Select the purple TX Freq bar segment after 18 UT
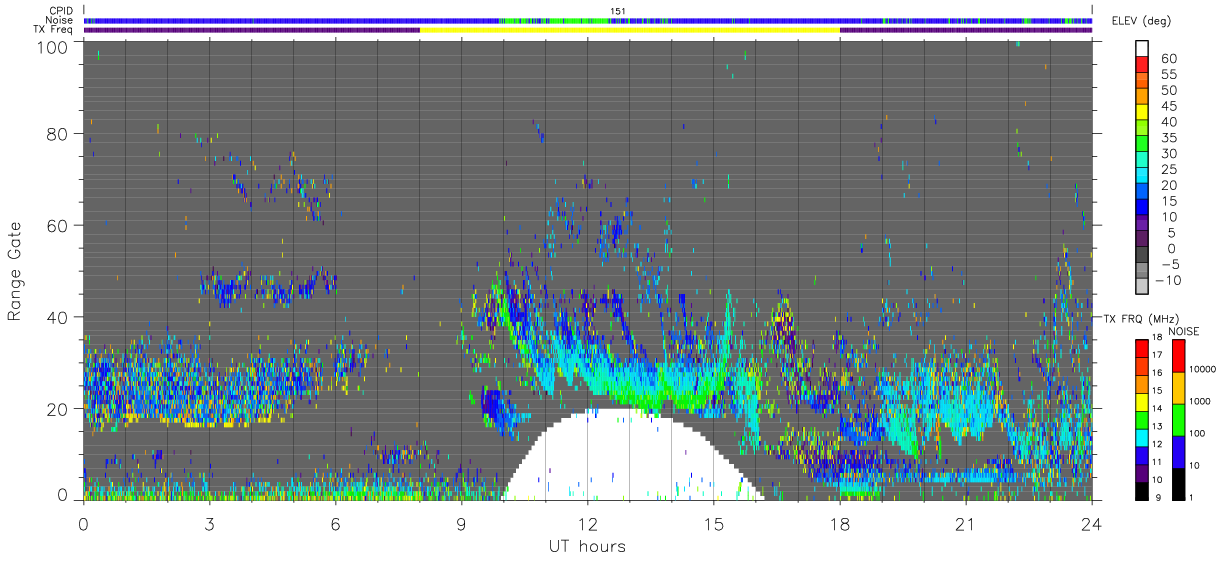Viewport: 1228px width, 567px height. (x=966, y=30)
